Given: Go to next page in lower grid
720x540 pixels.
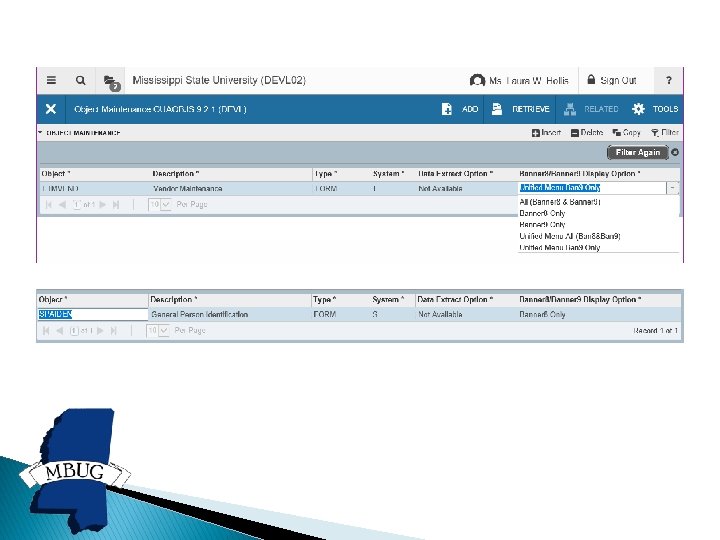Looking at the screenshot, I should 101,331.
